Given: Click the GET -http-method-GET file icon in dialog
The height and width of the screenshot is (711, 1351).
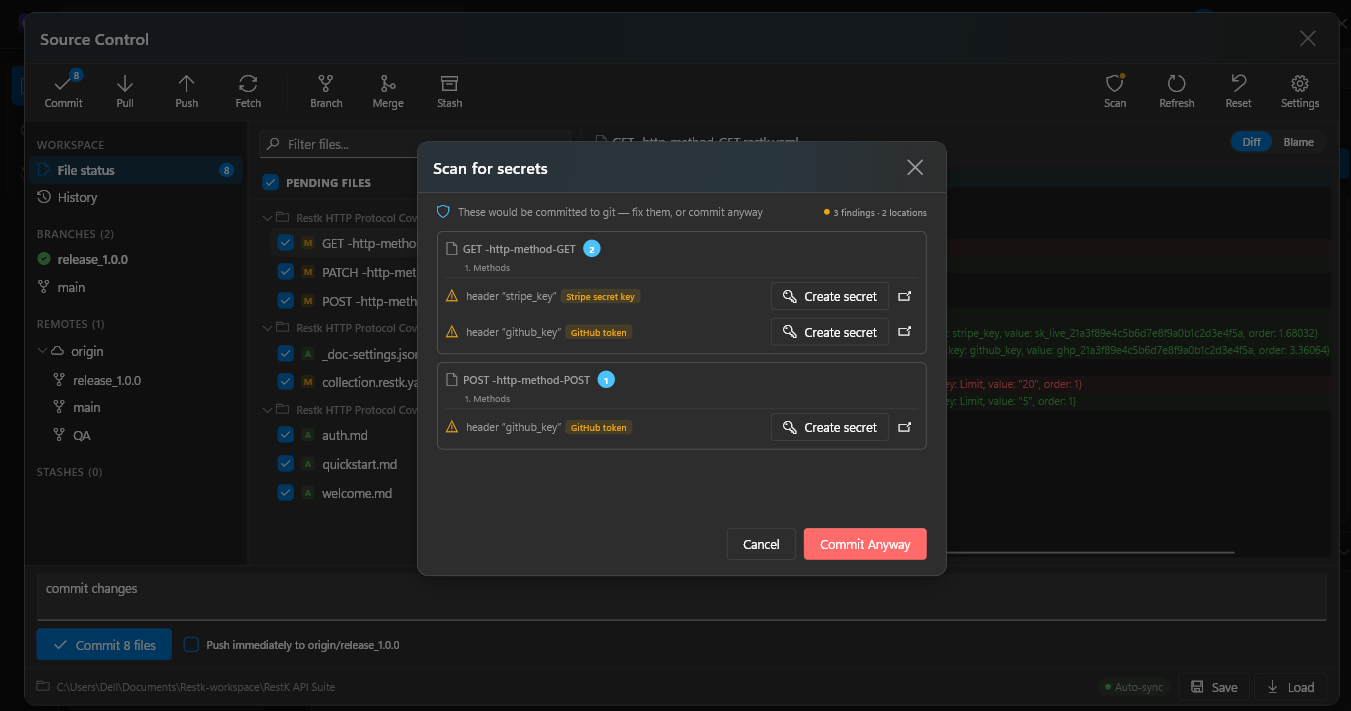Looking at the screenshot, I should pos(452,248).
